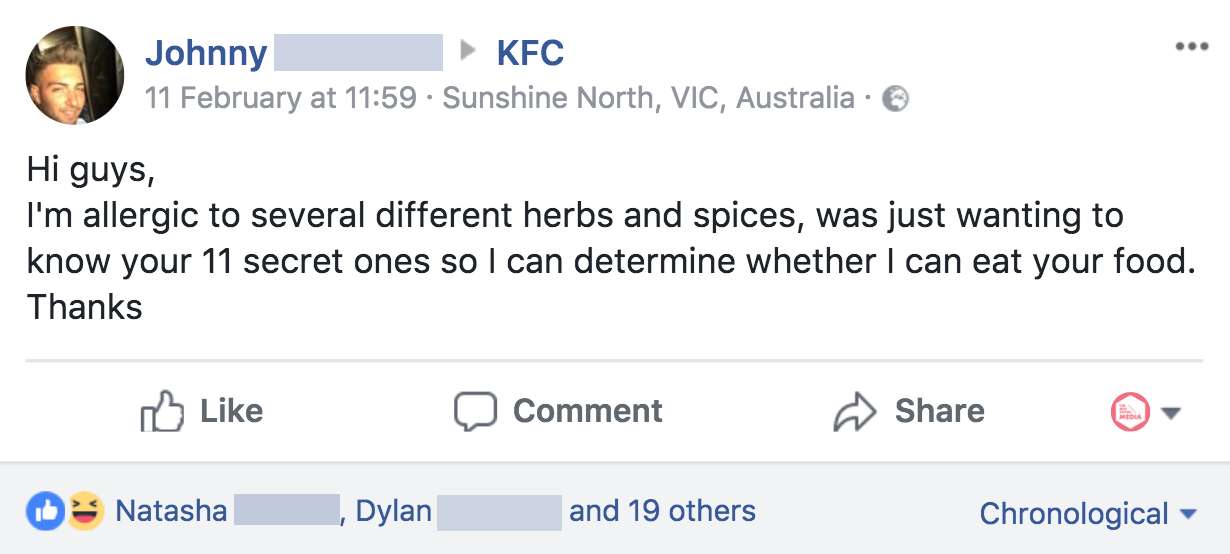Click the red page identity icon
This screenshot has width=1230, height=554.
click(1131, 411)
